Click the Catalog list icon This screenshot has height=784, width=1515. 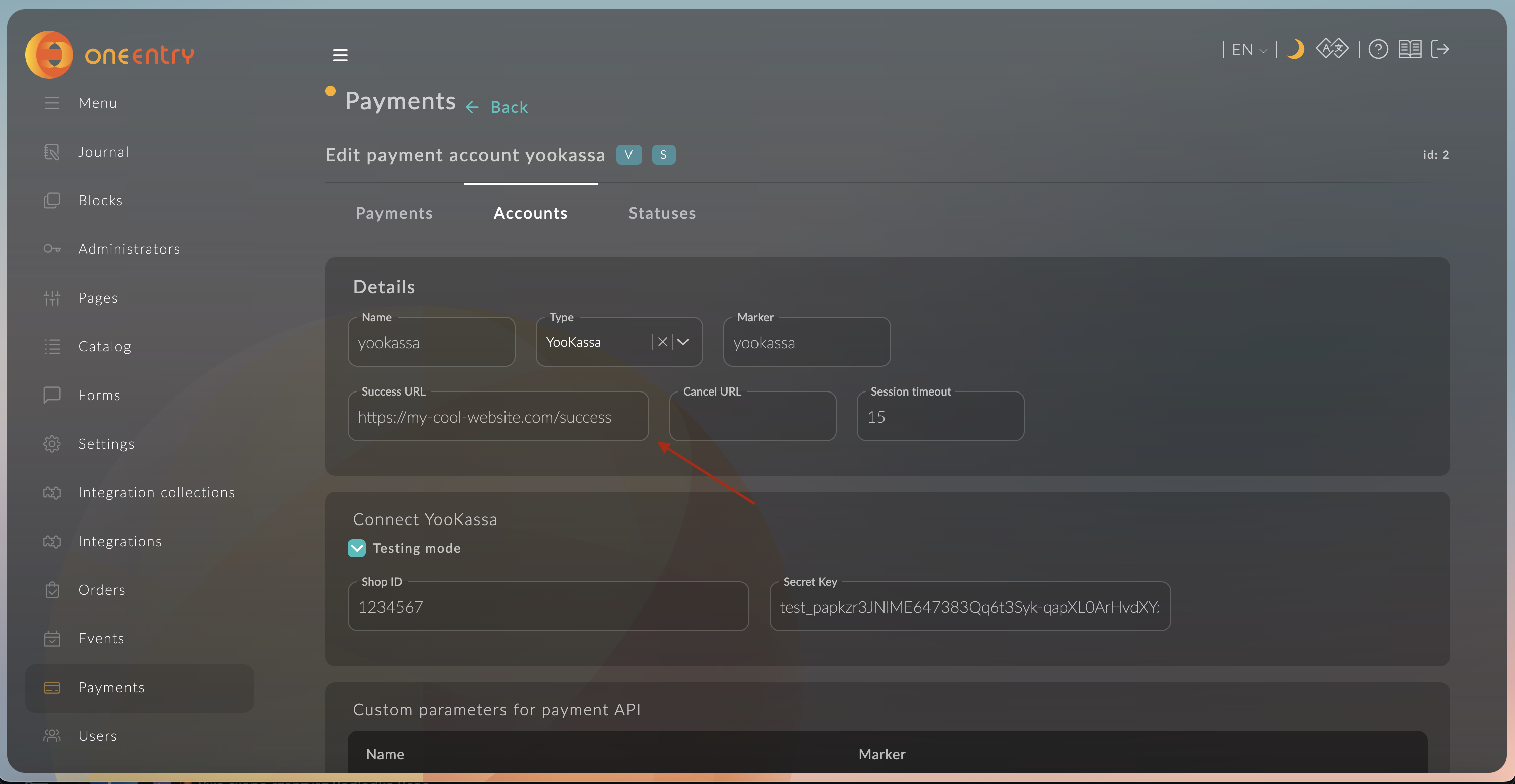tap(52, 346)
